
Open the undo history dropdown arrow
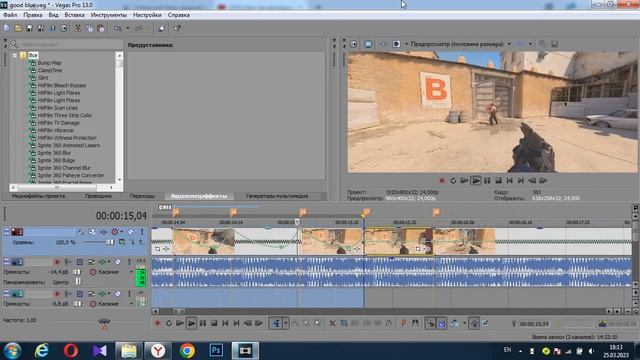click(128, 28)
